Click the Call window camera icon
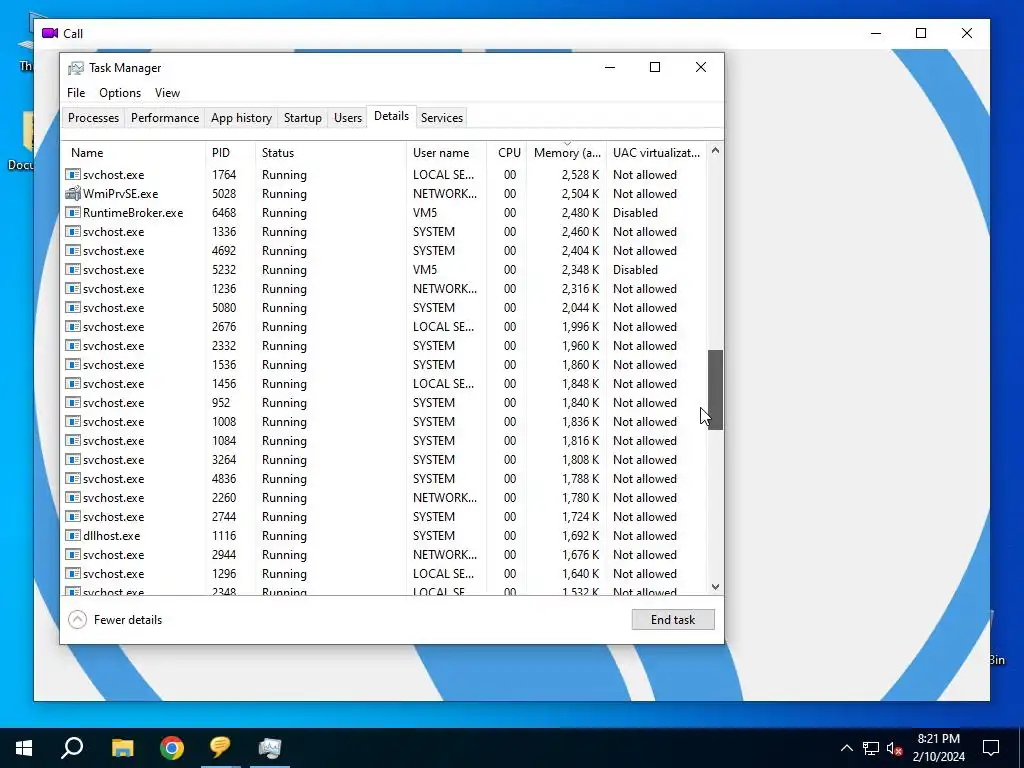Image resolution: width=1024 pixels, height=768 pixels. 50,33
